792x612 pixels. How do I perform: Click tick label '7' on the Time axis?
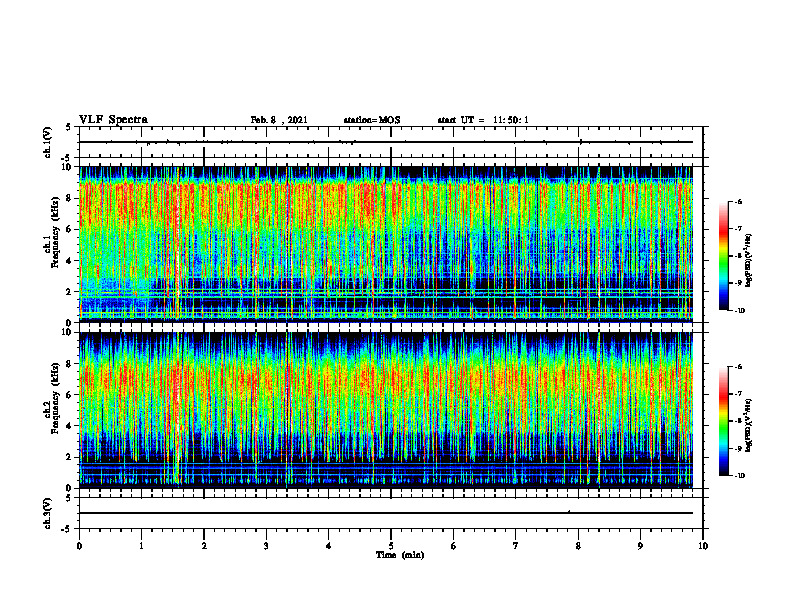coord(516,546)
